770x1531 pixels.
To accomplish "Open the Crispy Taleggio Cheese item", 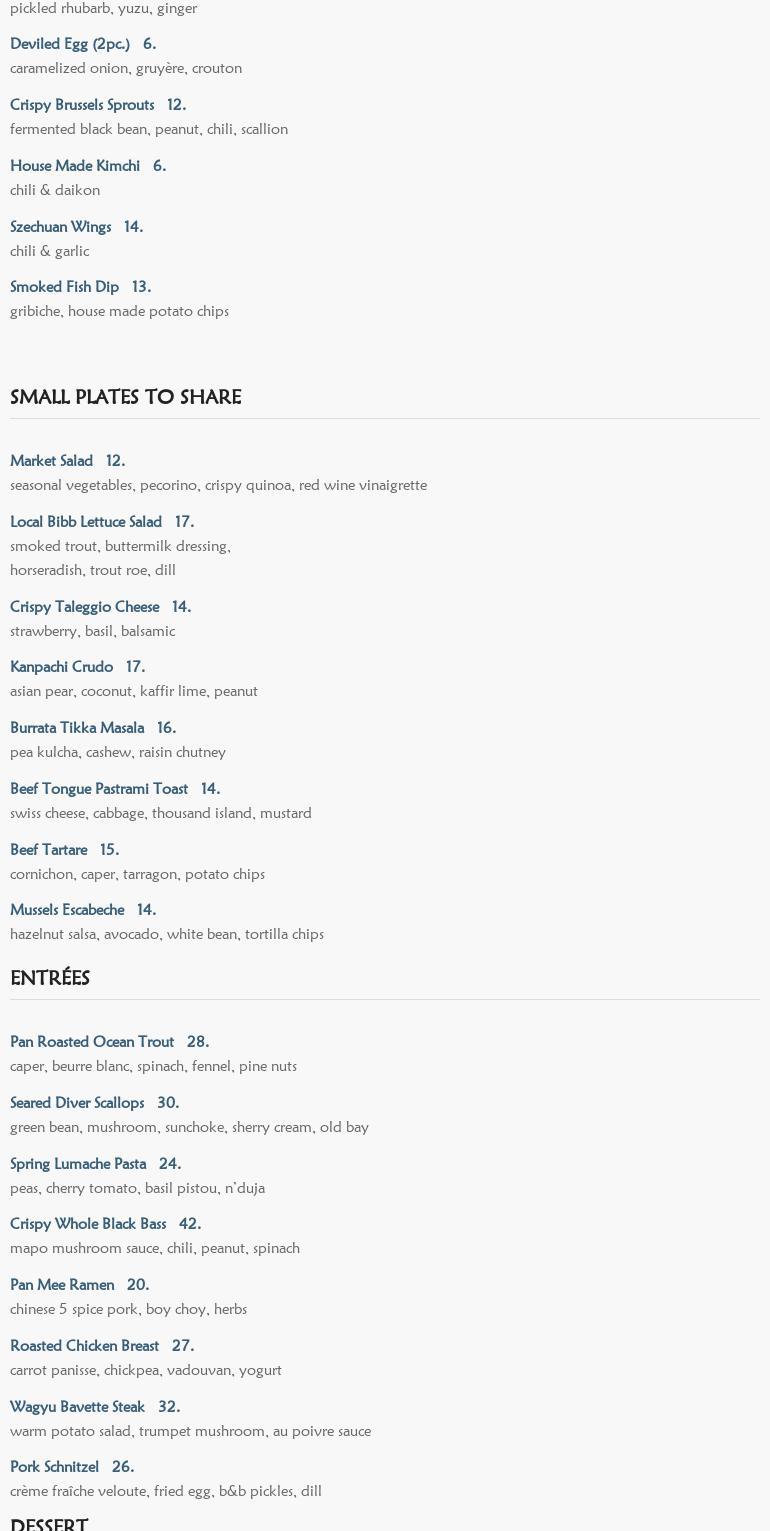I will 85,607.
